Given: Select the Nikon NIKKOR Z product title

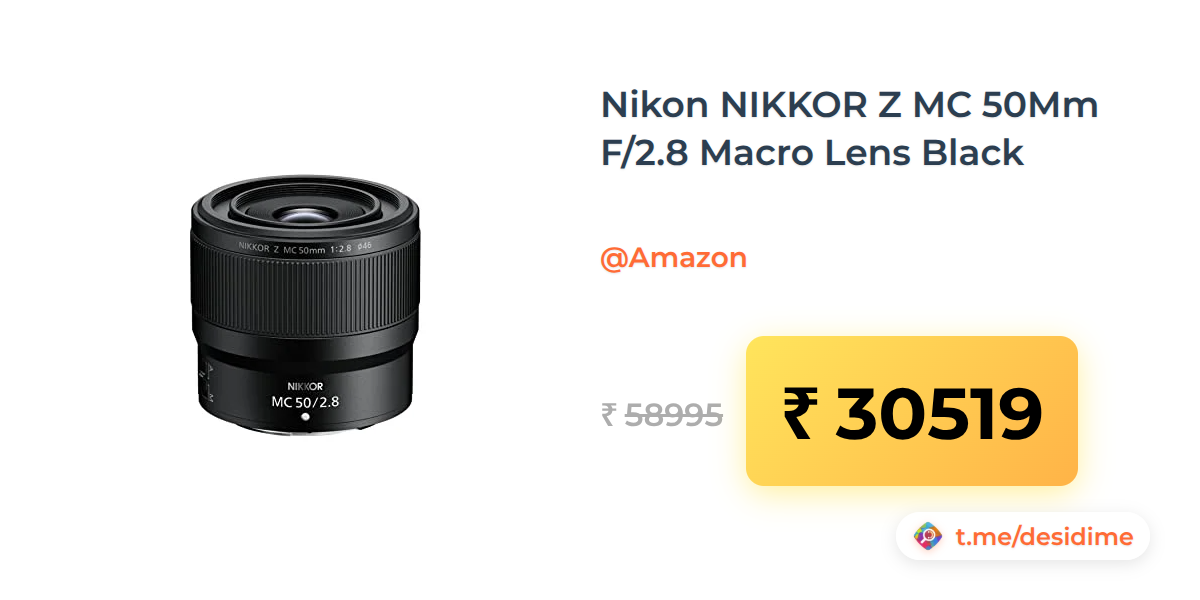Looking at the screenshot, I should [x=850, y=129].
